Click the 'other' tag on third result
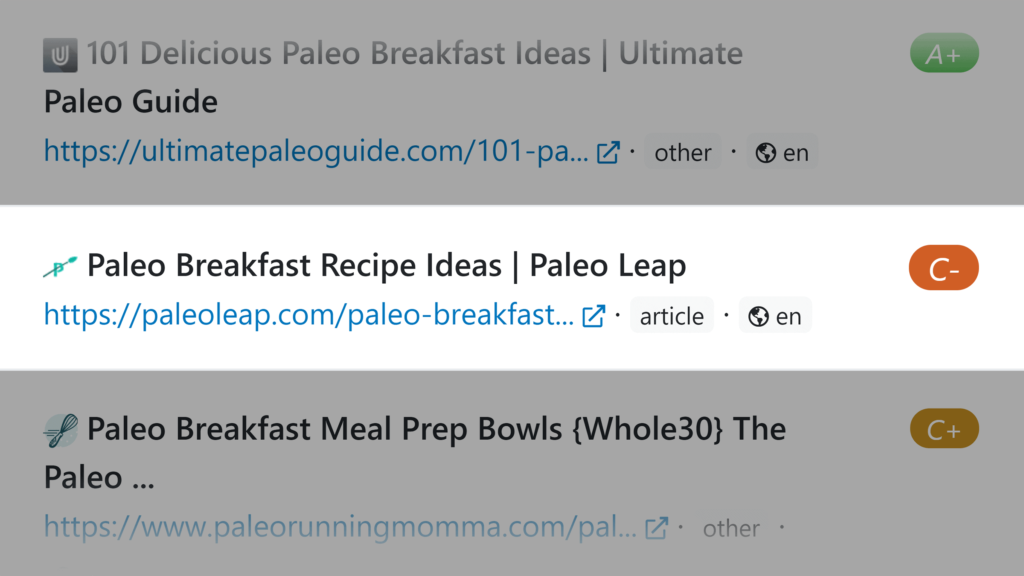 [731, 528]
